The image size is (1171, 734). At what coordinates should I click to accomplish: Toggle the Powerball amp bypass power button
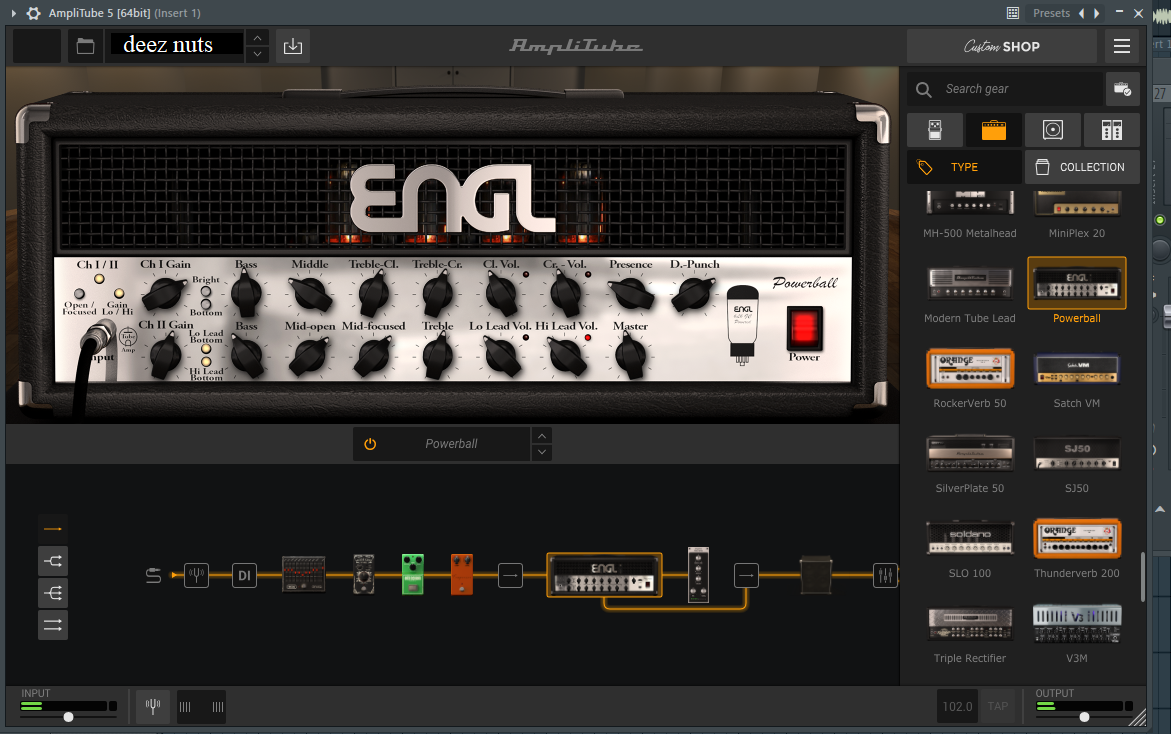point(370,444)
